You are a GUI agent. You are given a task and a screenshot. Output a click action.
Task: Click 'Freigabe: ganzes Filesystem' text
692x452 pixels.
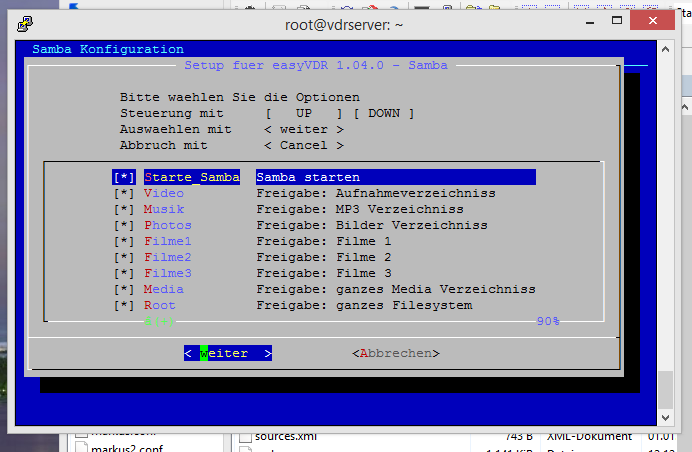tap(364, 305)
